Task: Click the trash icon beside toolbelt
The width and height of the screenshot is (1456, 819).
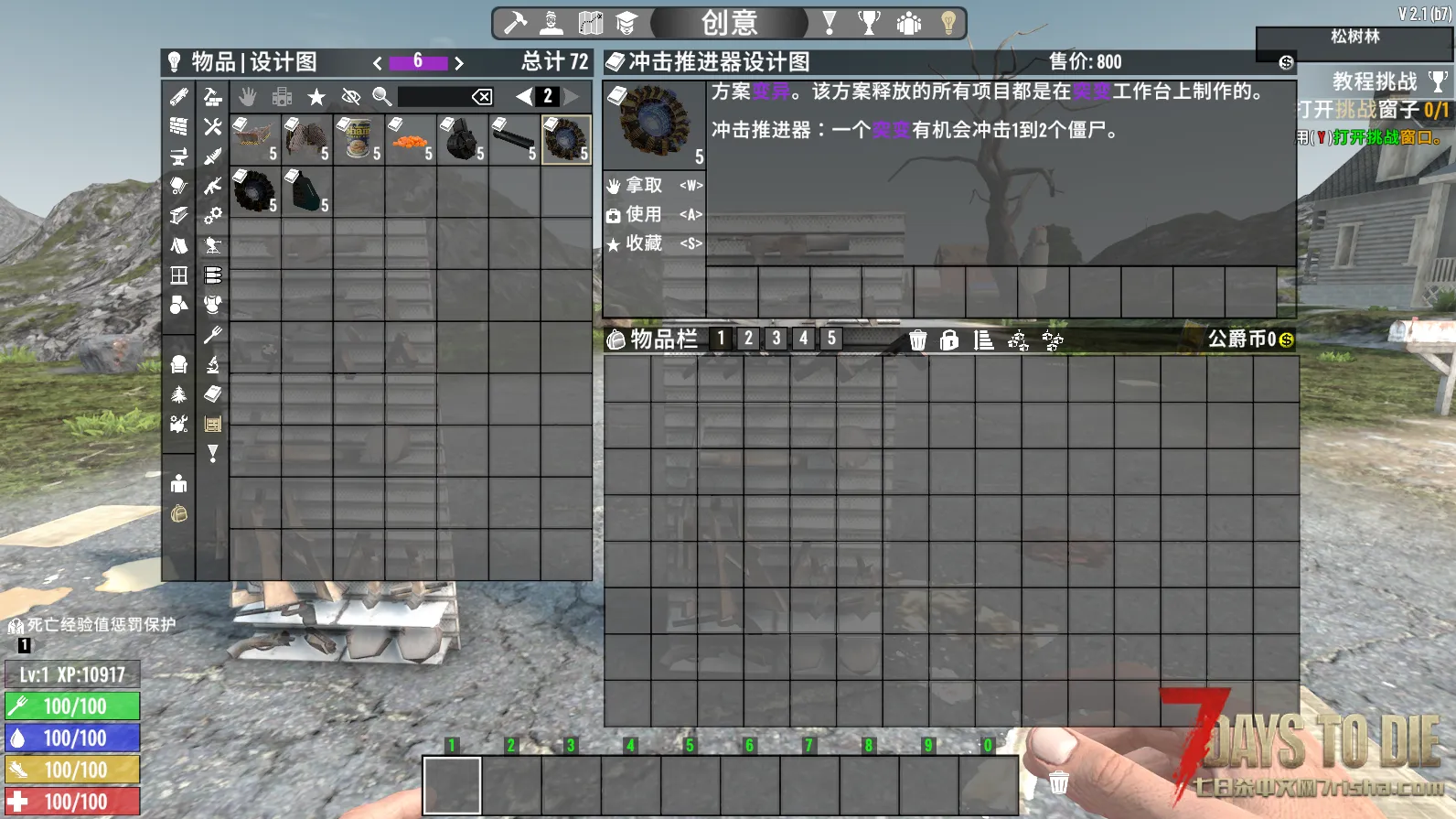Action: coord(1059,782)
